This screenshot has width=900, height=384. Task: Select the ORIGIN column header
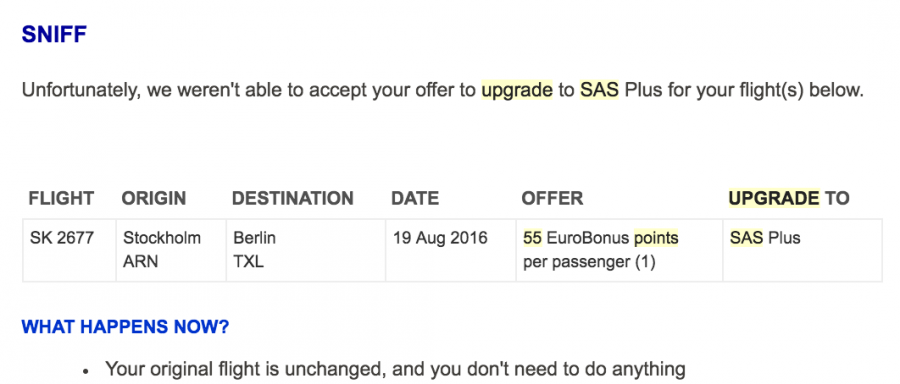(153, 199)
